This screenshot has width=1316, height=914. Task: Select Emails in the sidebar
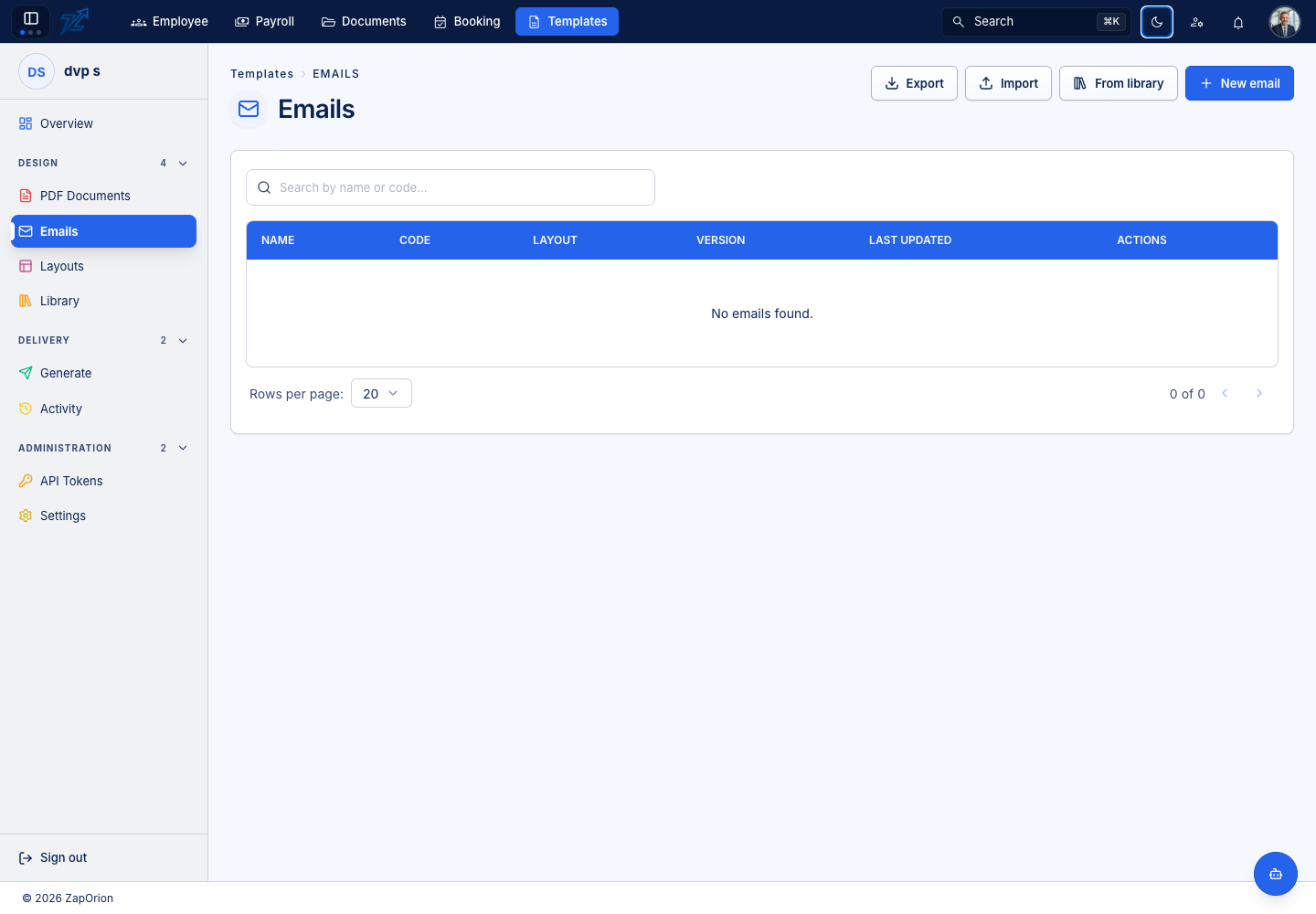coord(103,231)
